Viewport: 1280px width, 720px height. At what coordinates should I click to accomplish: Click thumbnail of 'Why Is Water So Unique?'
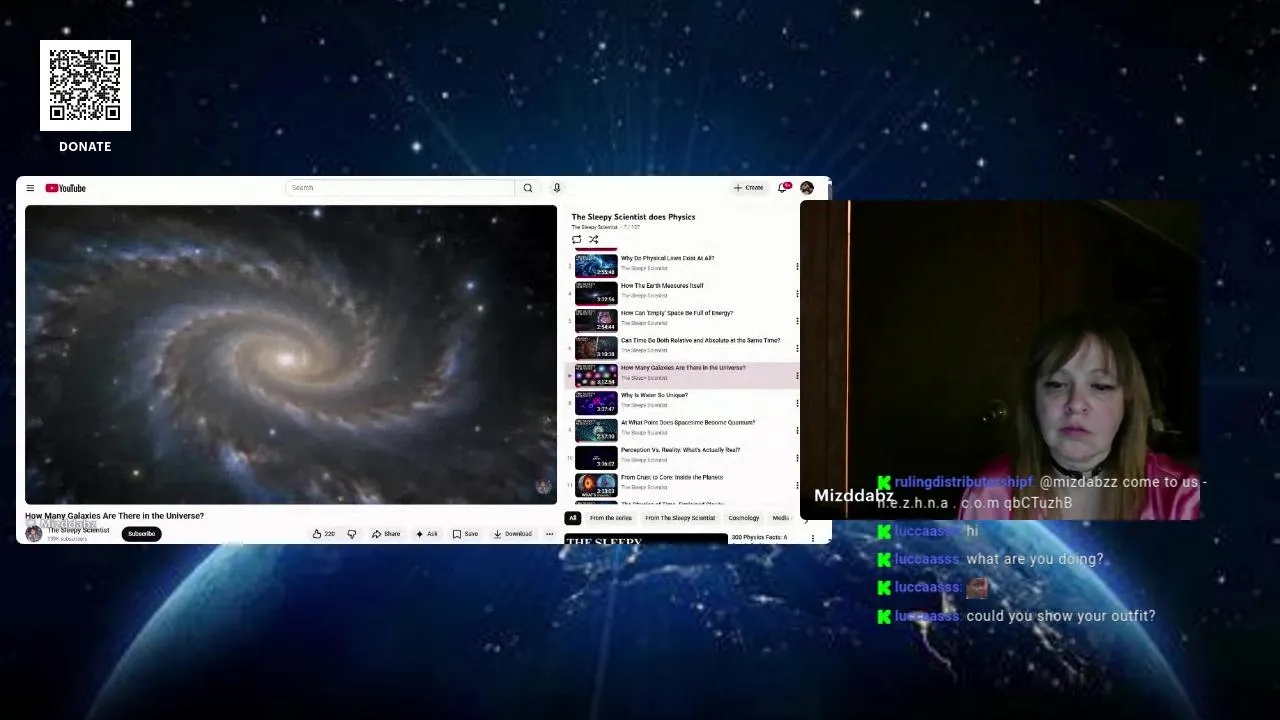click(x=596, y=402)
